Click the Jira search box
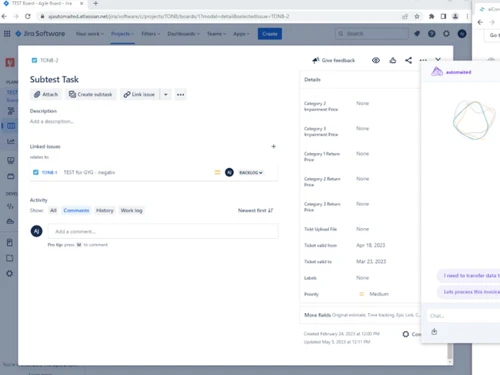Screen dimensions: 500x375 pos(372,34)
